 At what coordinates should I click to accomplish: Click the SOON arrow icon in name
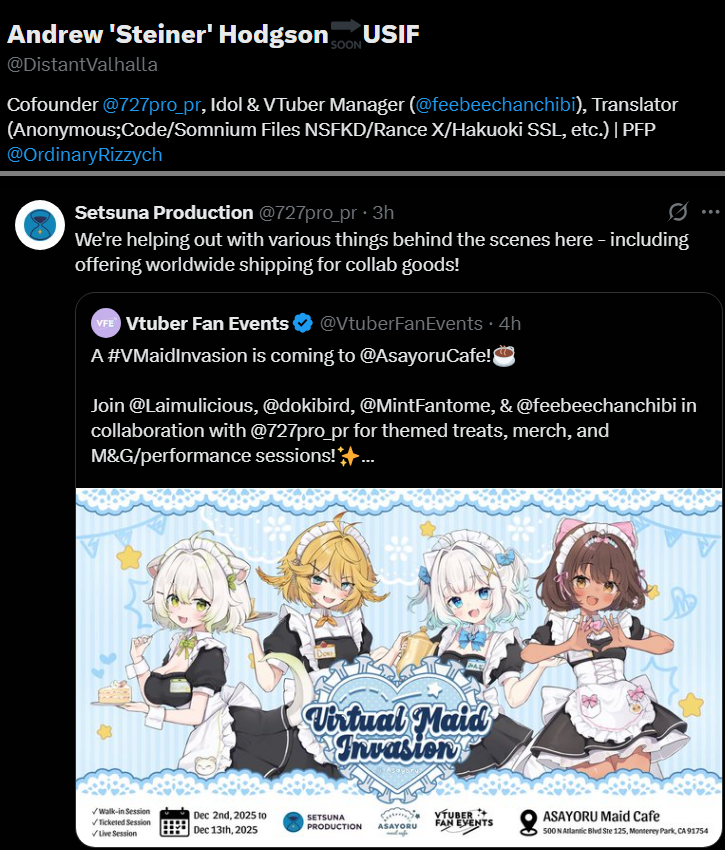point(346,35)
